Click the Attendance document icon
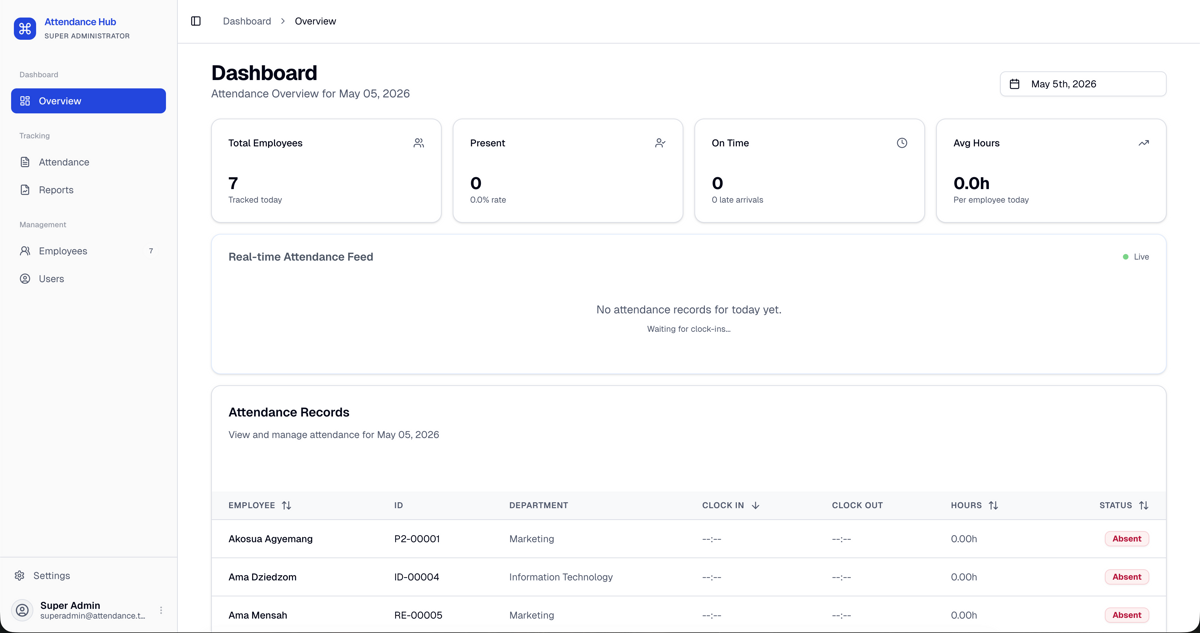The height and width of the screenshot is (633, 1200). 25,162
